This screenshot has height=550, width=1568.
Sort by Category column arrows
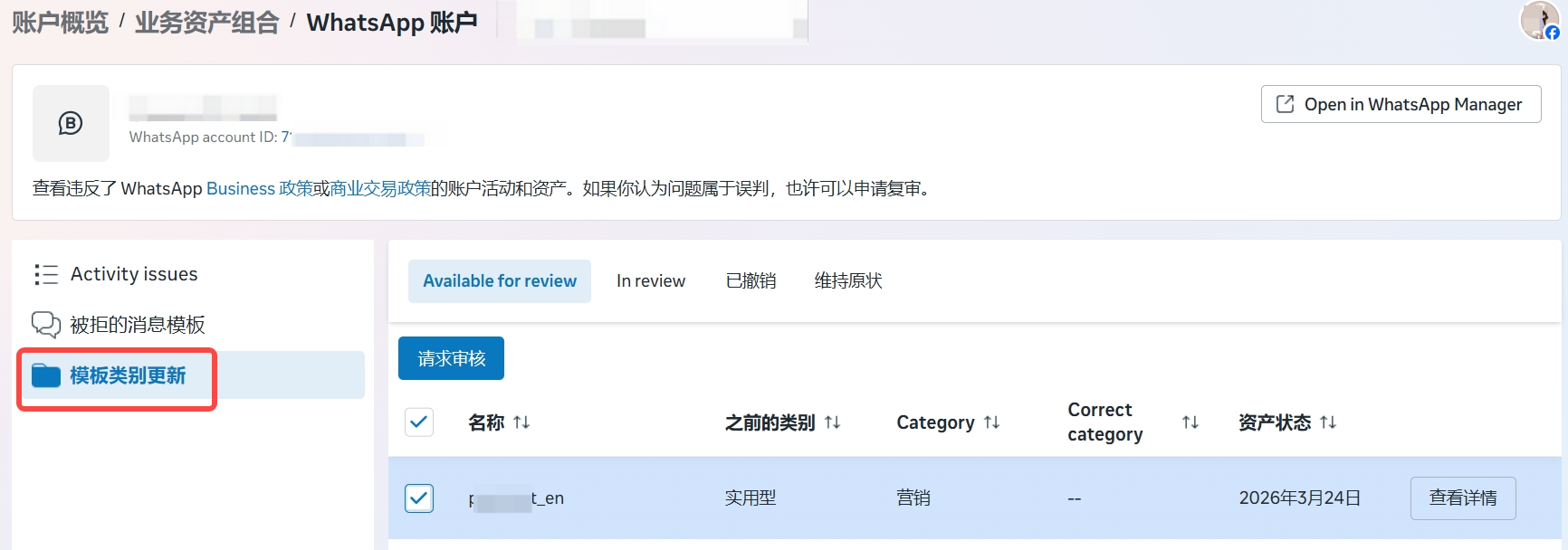992,422
